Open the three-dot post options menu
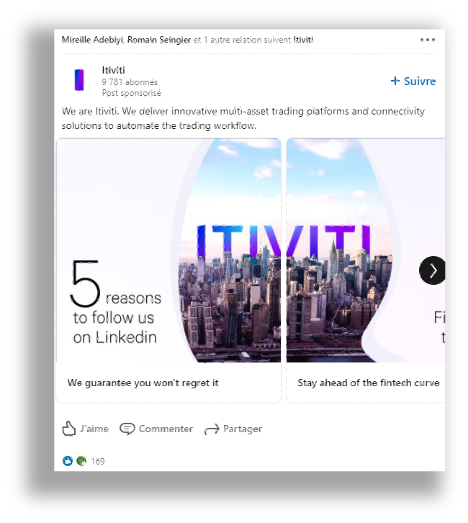468x523 pixels. [x=427, y=40]
